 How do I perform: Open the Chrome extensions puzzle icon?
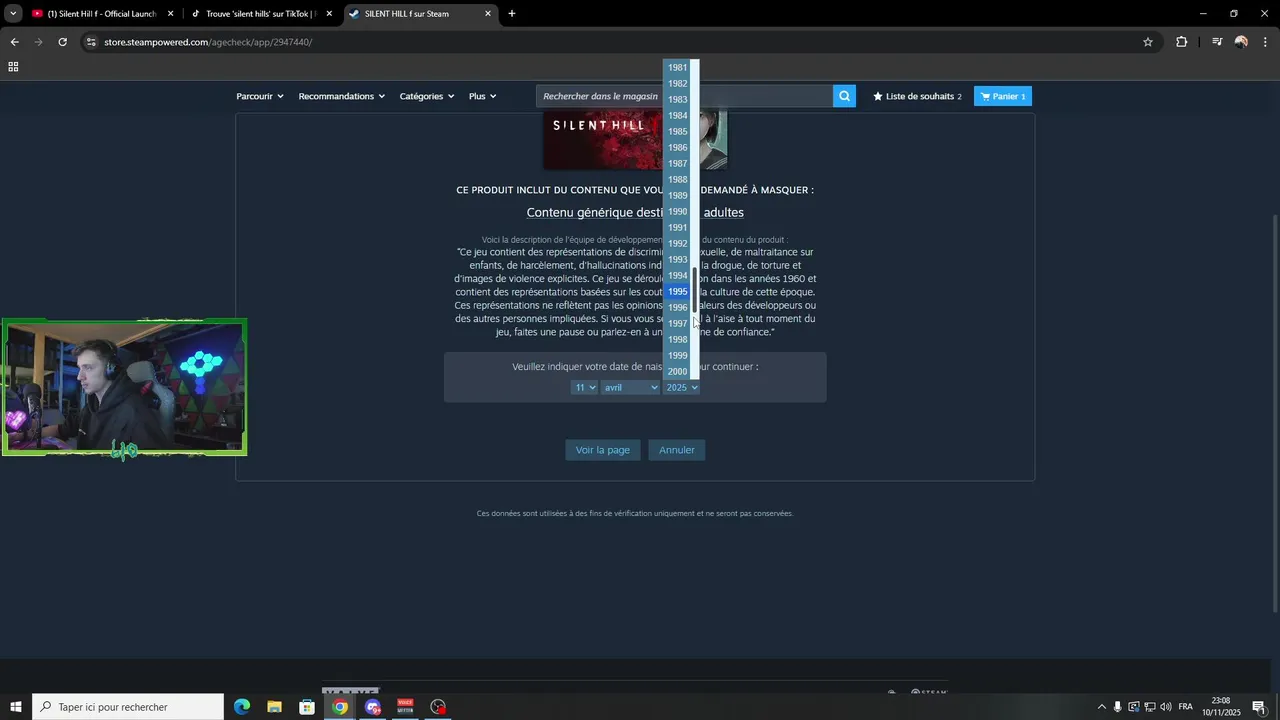coord(1181,42)
